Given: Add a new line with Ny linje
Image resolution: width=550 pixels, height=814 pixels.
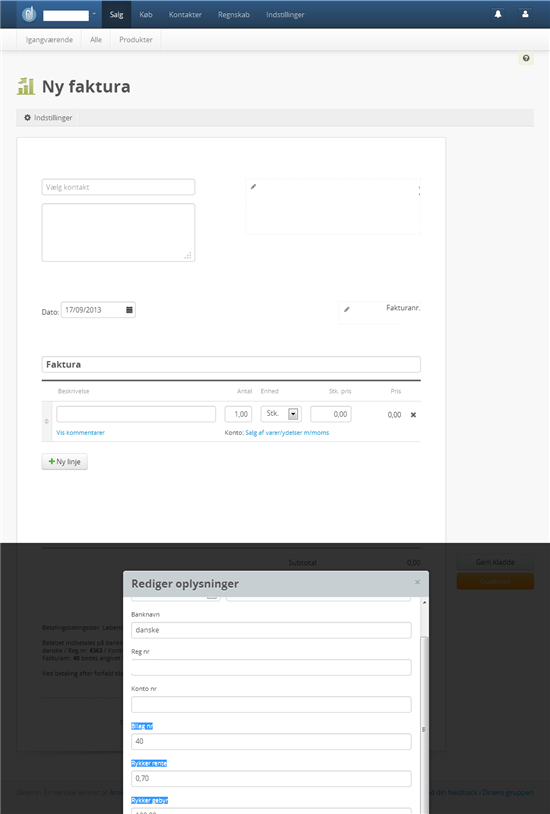Looking at the screenshot, I should click(64, 462).
